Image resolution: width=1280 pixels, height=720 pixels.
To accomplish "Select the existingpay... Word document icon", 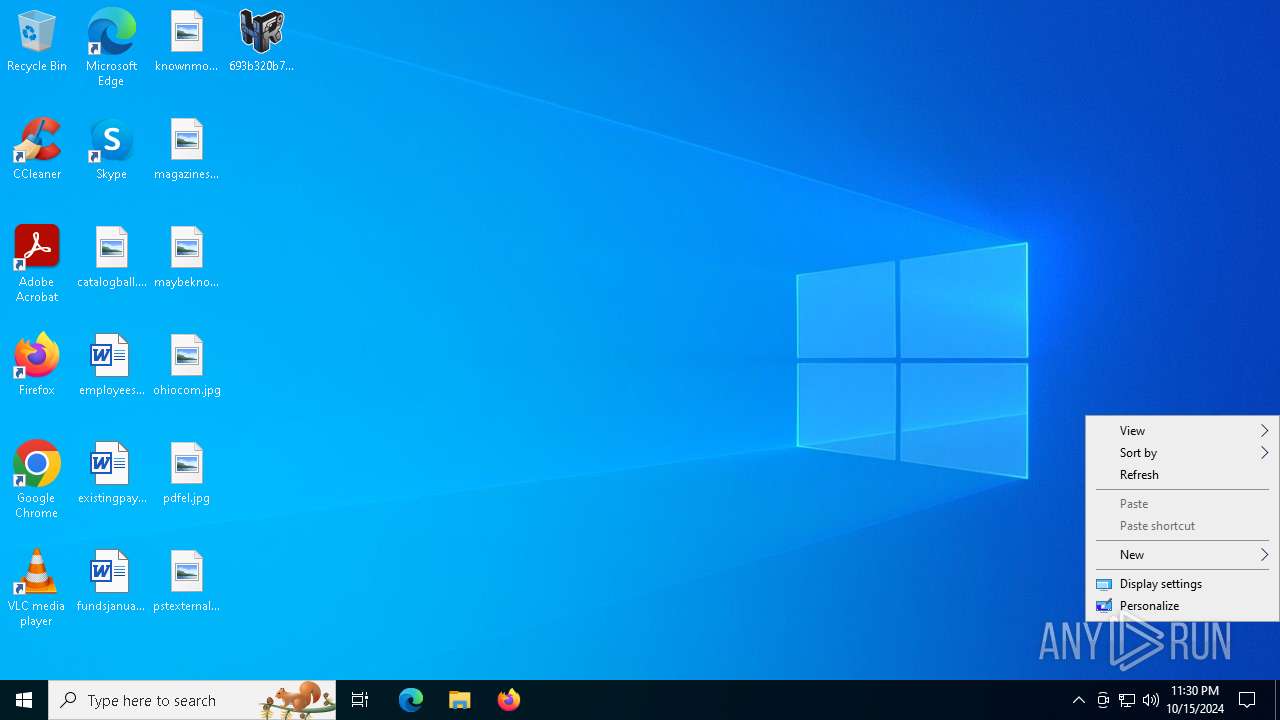I will [111, 474].
